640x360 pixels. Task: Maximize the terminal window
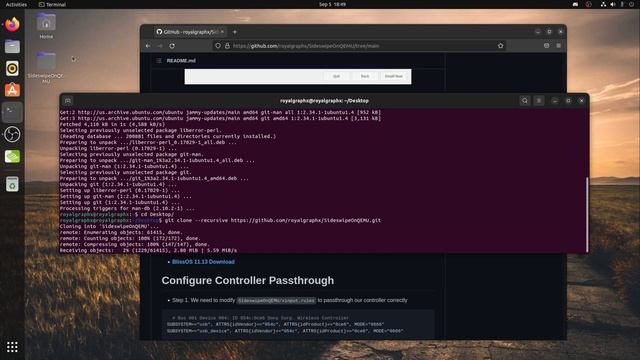point(568,100)
